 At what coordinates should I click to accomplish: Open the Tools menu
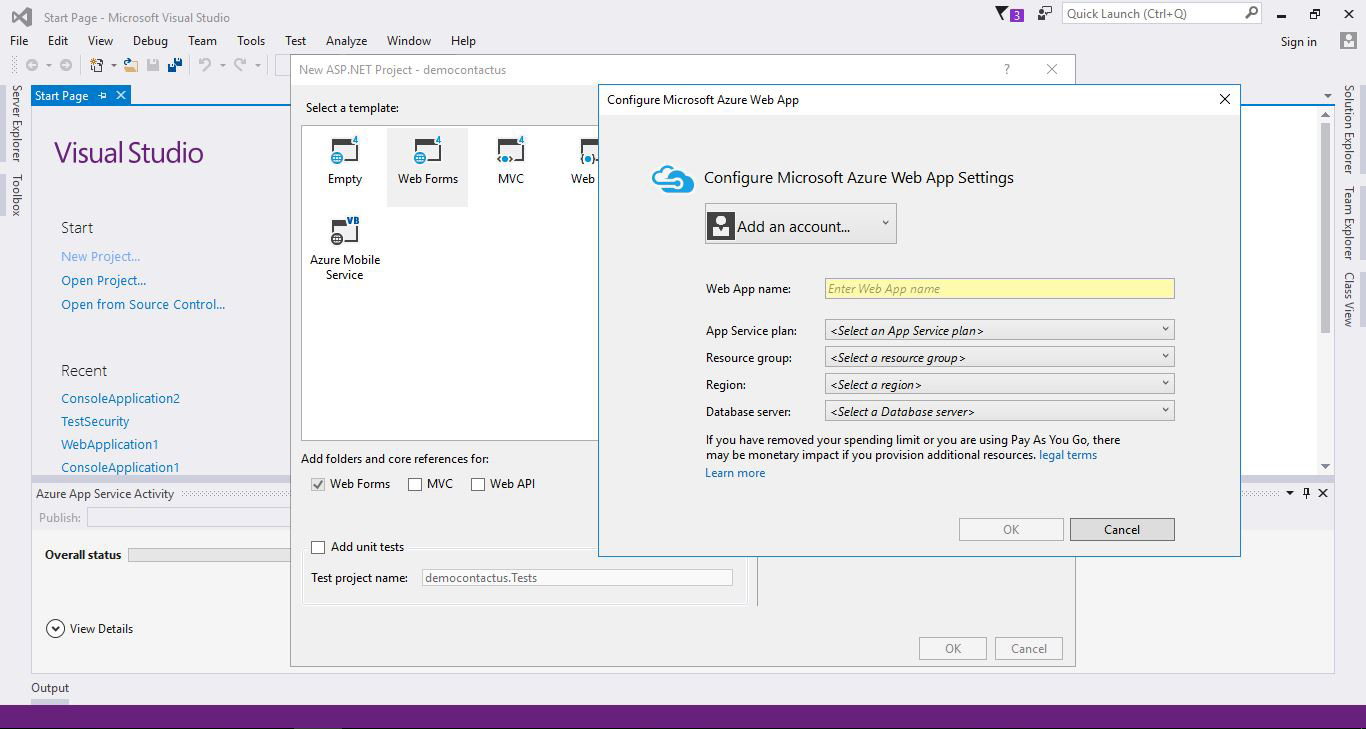point(251,41)
